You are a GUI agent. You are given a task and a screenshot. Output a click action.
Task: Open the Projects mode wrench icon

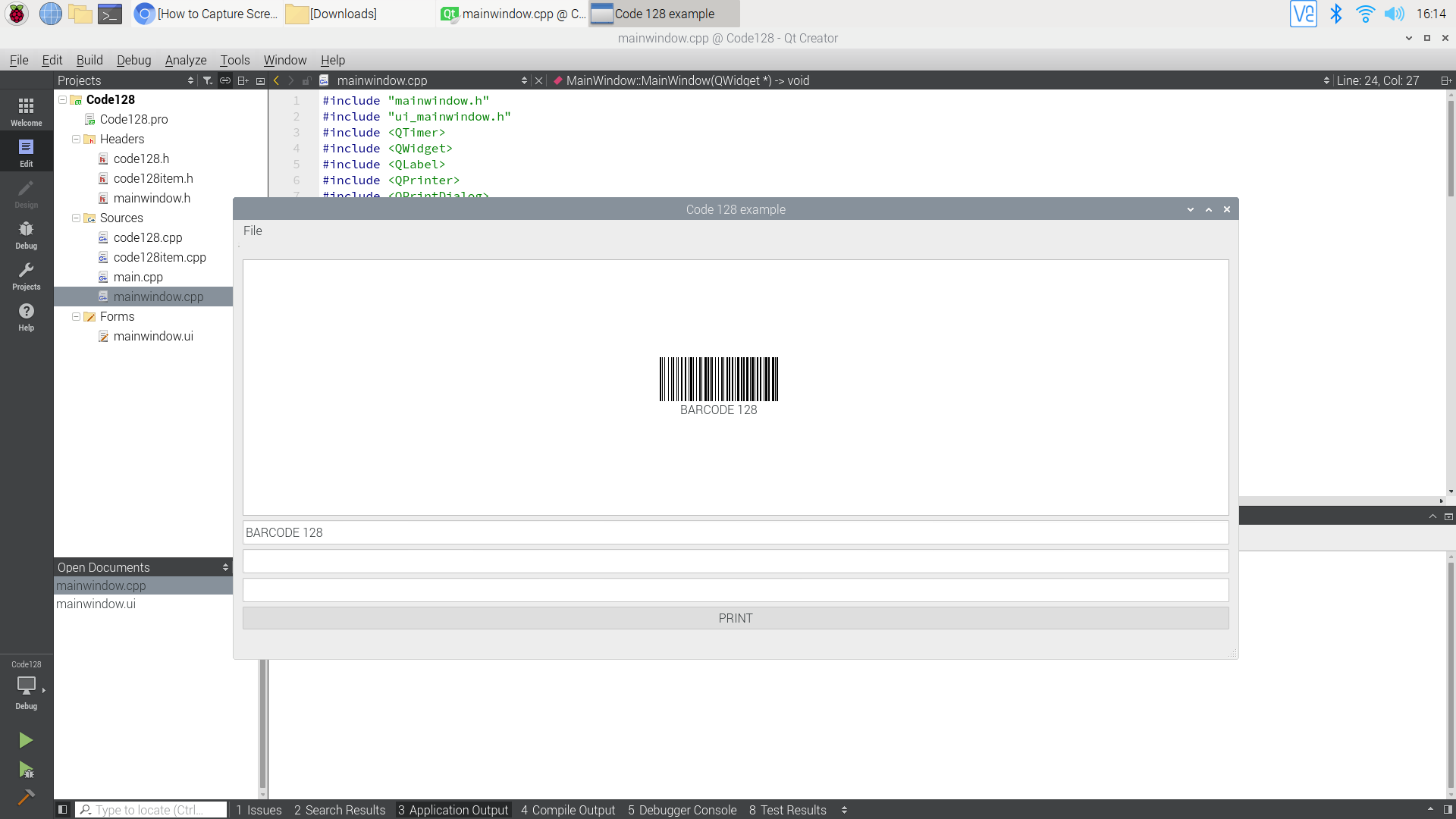tap(26, 275)
